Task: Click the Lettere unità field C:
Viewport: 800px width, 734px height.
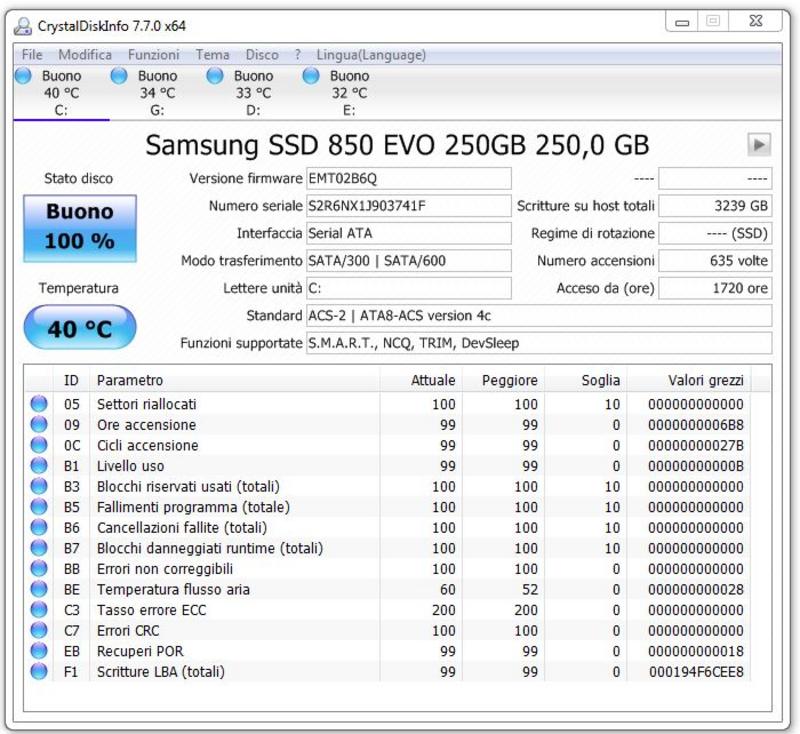Action: point(409,288)
